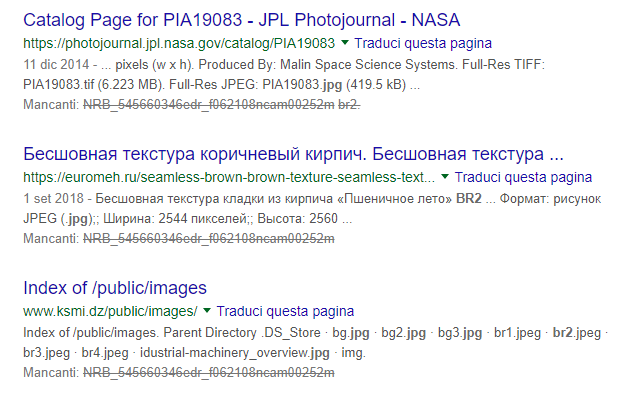Click Traduci questa pagina for the NASA result
Screen dimensions: 620x404
[423, 43]
